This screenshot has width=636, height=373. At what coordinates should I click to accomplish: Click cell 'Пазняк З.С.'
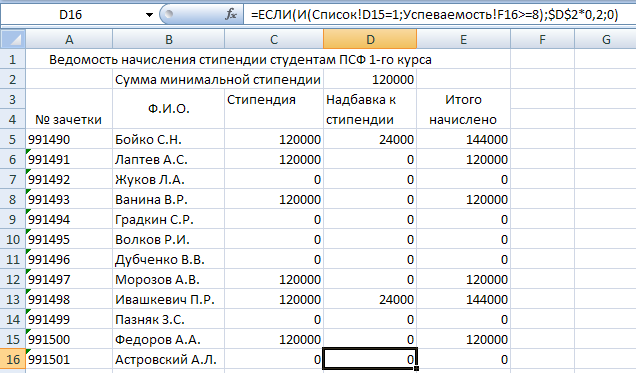tap(168, 319)
